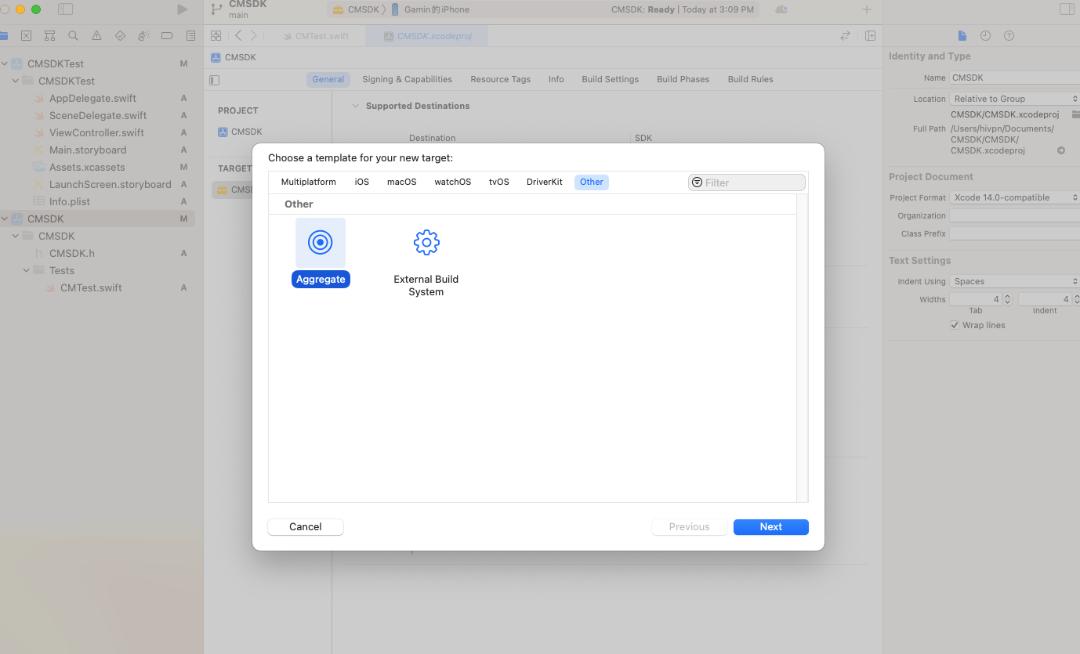Image resolution: width=1080 pixels, height=654 pixels.
Task: Collapse the Supported Destinations section
Action: [x=355, y=106]
